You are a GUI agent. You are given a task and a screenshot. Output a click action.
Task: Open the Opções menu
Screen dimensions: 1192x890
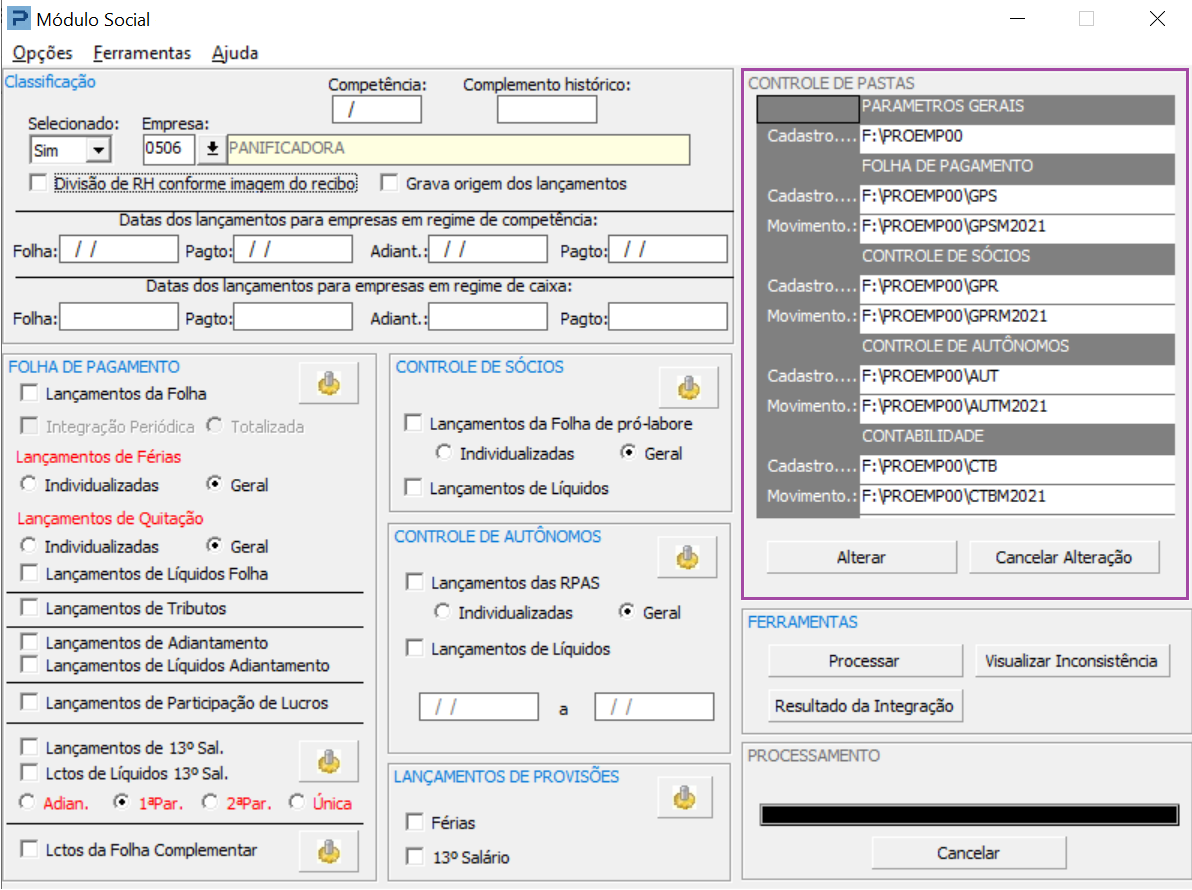(43, 53)
